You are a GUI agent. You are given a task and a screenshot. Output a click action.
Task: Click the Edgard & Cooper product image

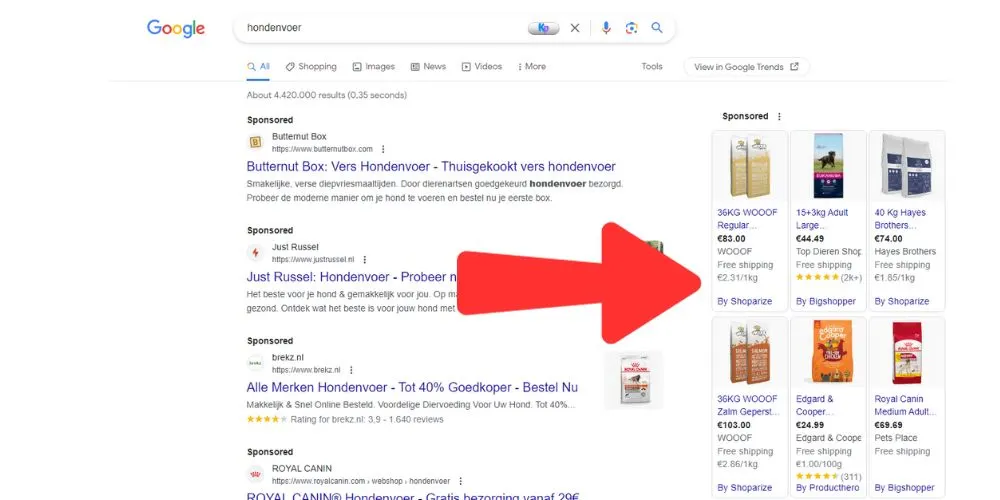[828, 353]
